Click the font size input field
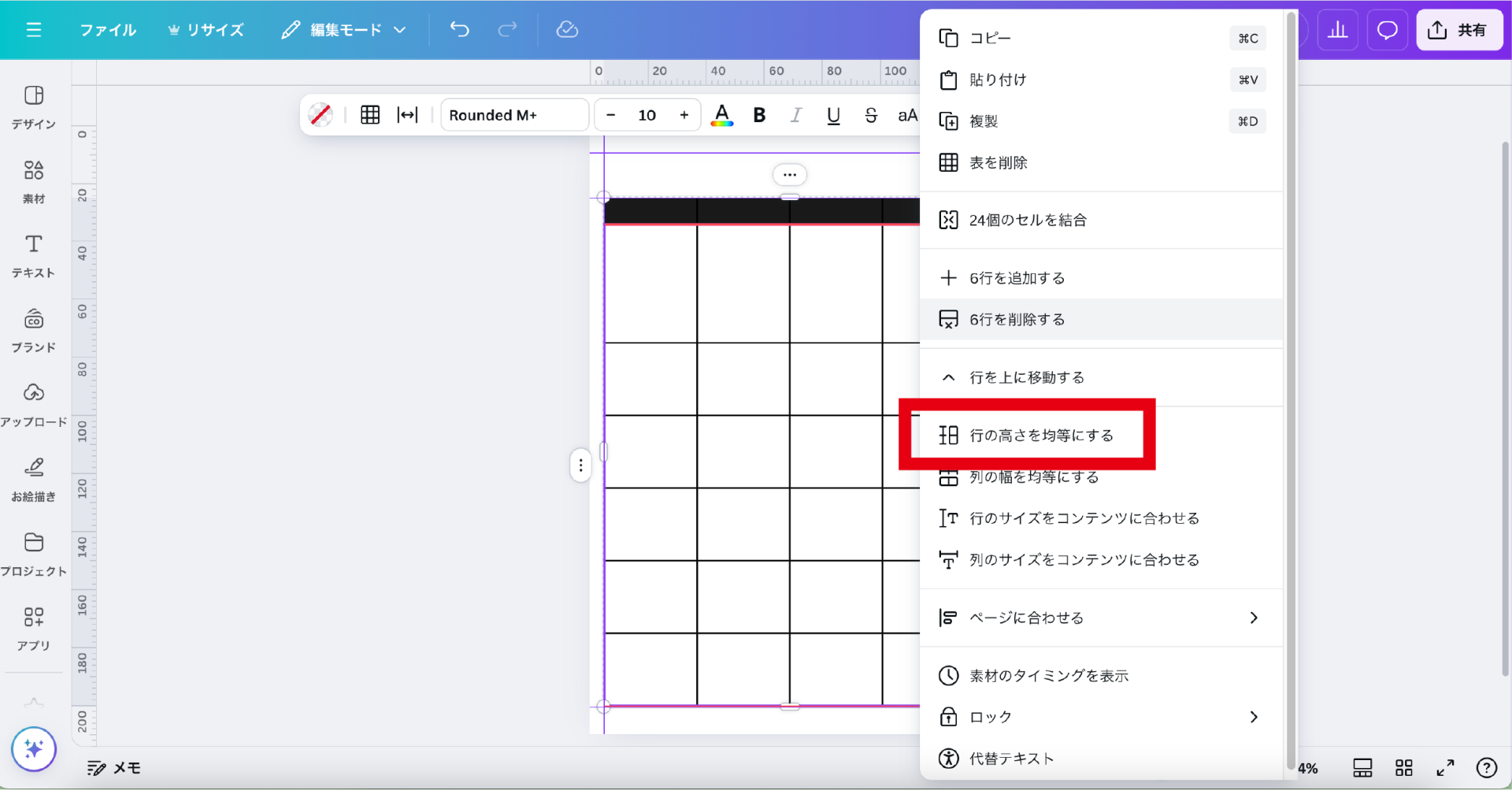Image resolution: width=1512 pixels, height=794 pixels. click(647, 115)
